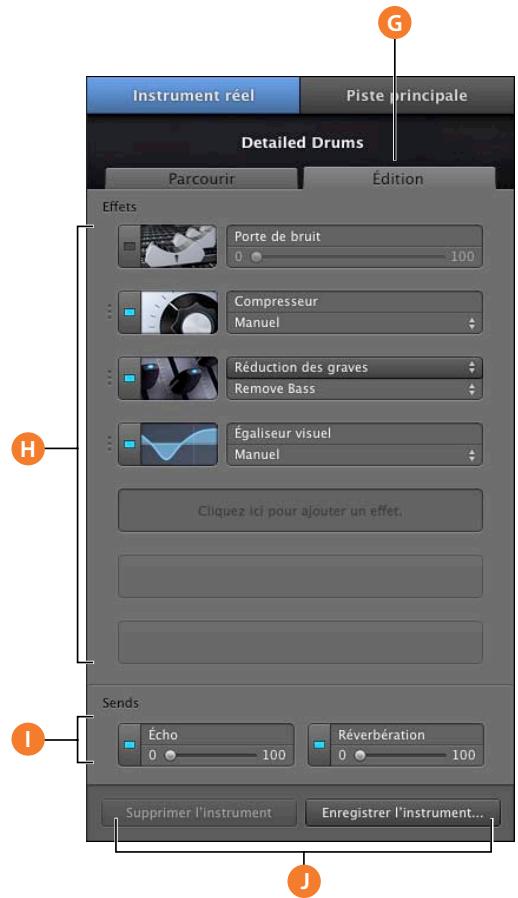Enable the Porte de bruit effect toggle

click(130, 246)
